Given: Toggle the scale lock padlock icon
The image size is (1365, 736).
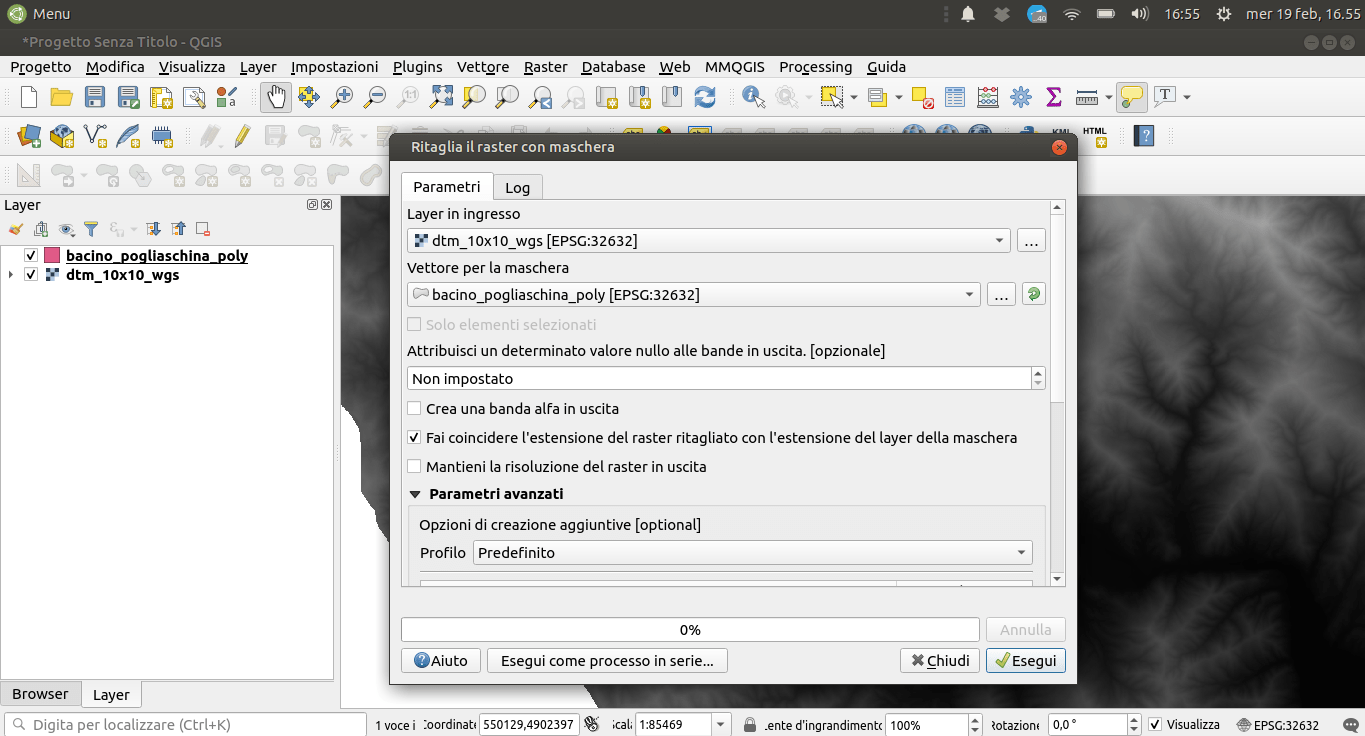Looking at the screenshot, I should (x=750, y=725).
